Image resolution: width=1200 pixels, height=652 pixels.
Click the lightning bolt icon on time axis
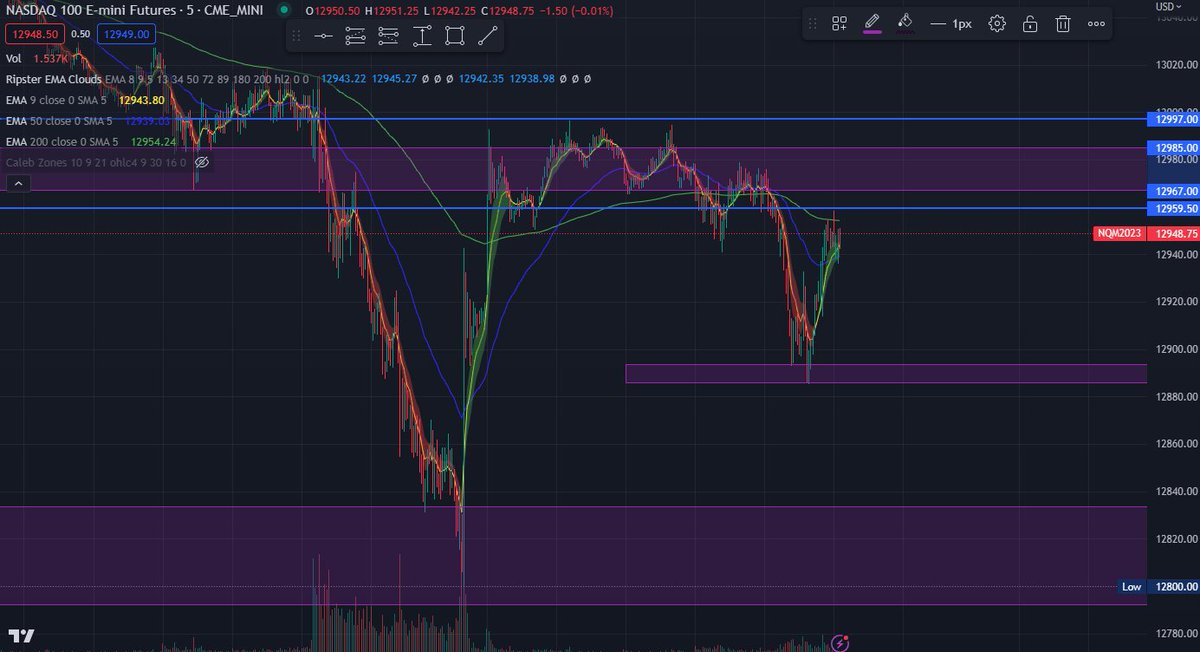(x=840, y=641)
